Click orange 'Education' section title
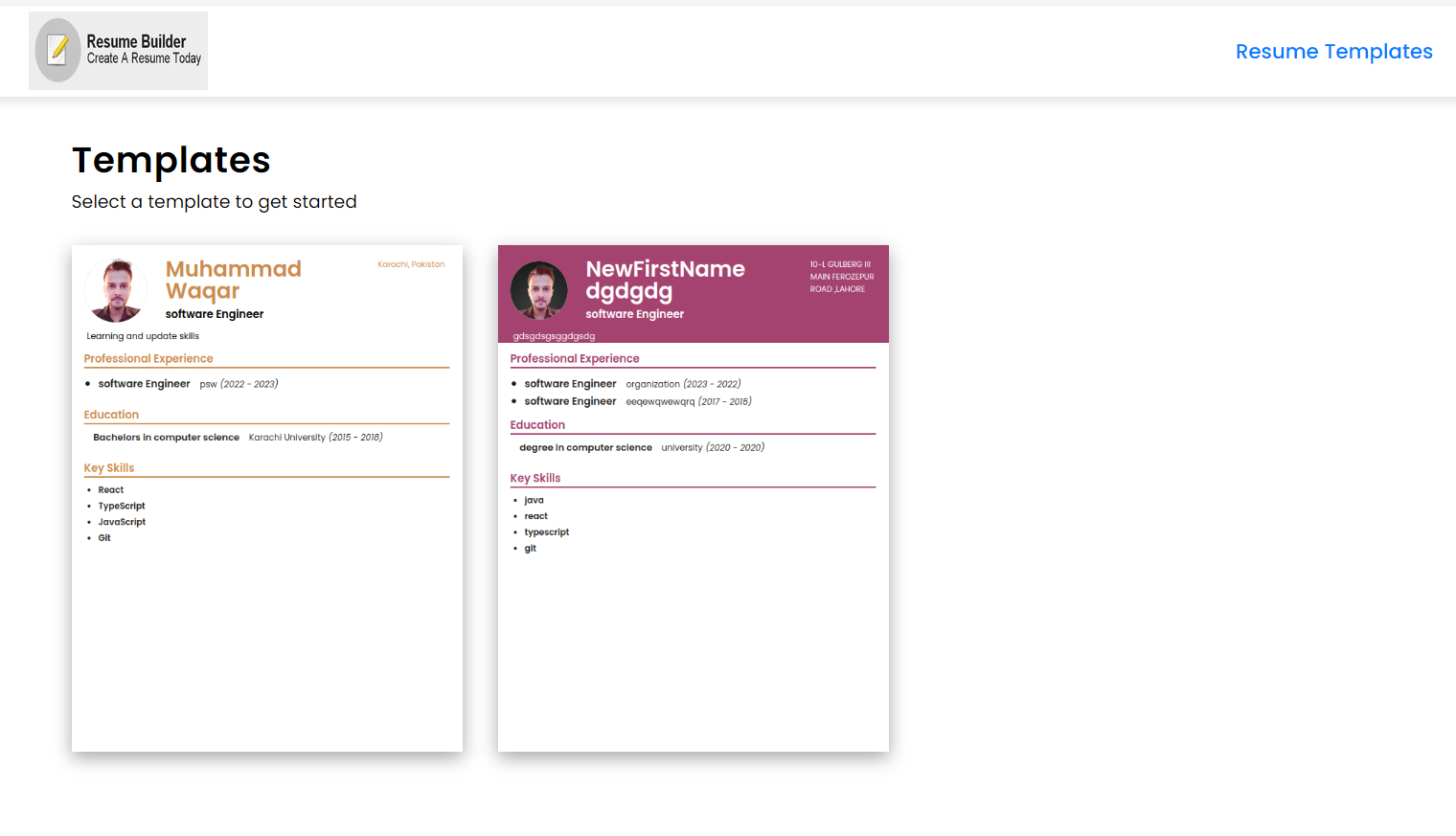The image size is (1456, 836). tap(111, 415)
